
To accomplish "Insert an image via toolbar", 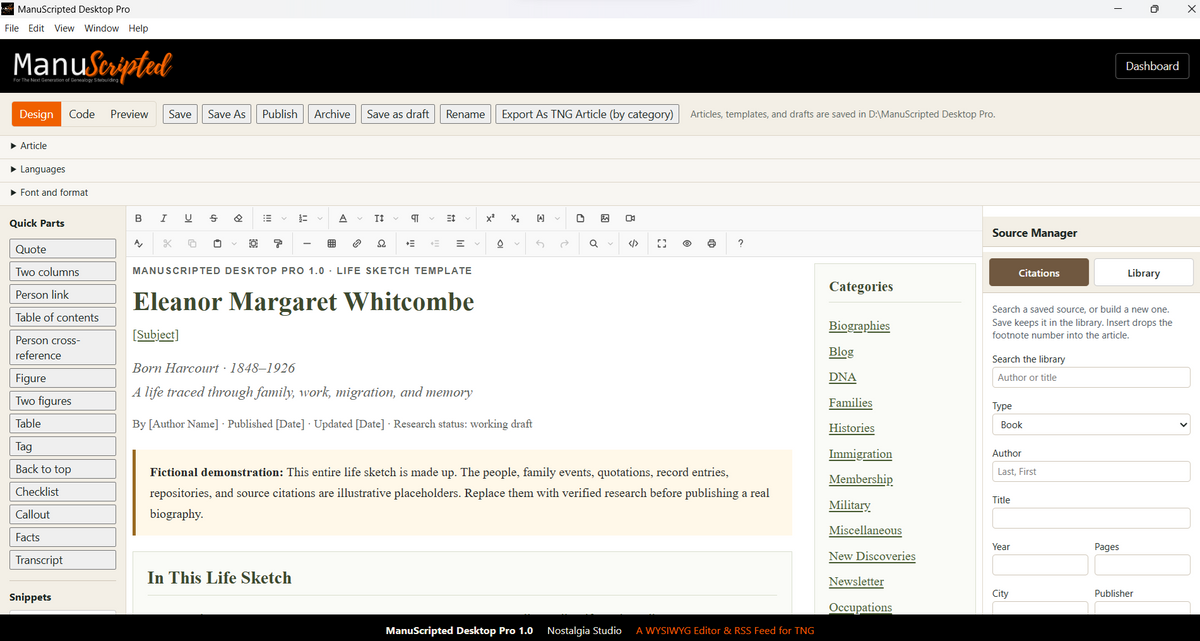I will click(x=605, y=218).
